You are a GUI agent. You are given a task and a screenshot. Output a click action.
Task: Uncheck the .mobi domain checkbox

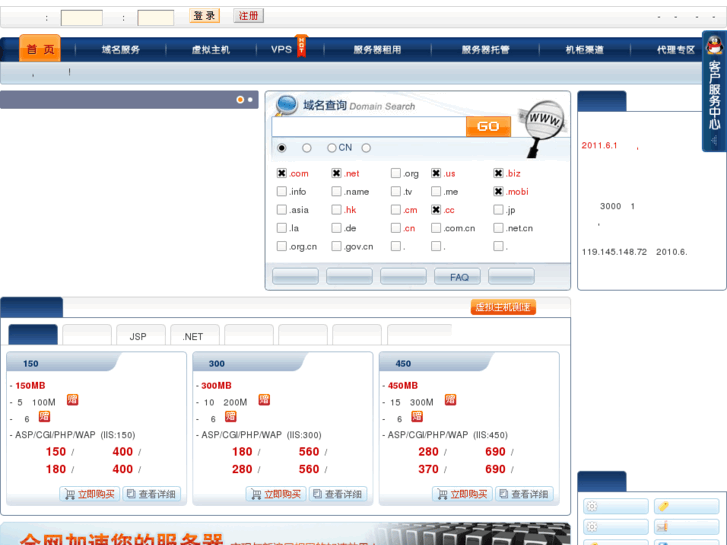point(498,191)
